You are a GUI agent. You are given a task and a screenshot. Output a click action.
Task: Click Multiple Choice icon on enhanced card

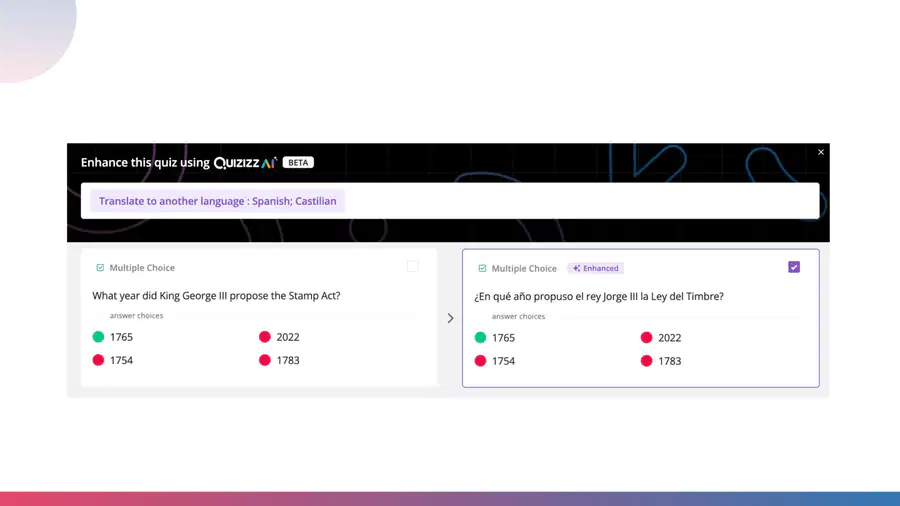coord(482,268)
